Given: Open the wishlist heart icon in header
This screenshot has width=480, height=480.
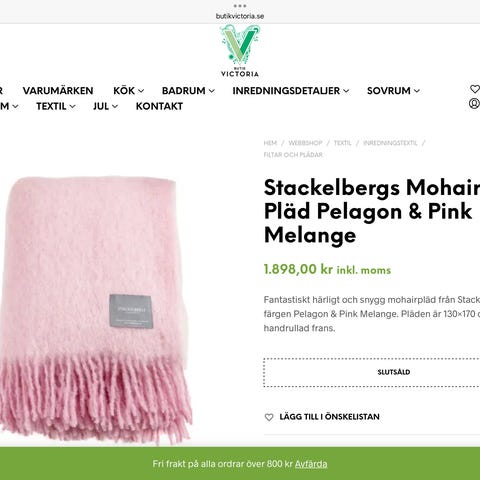Looking at the screenshot, I should (x=475, y=89).
